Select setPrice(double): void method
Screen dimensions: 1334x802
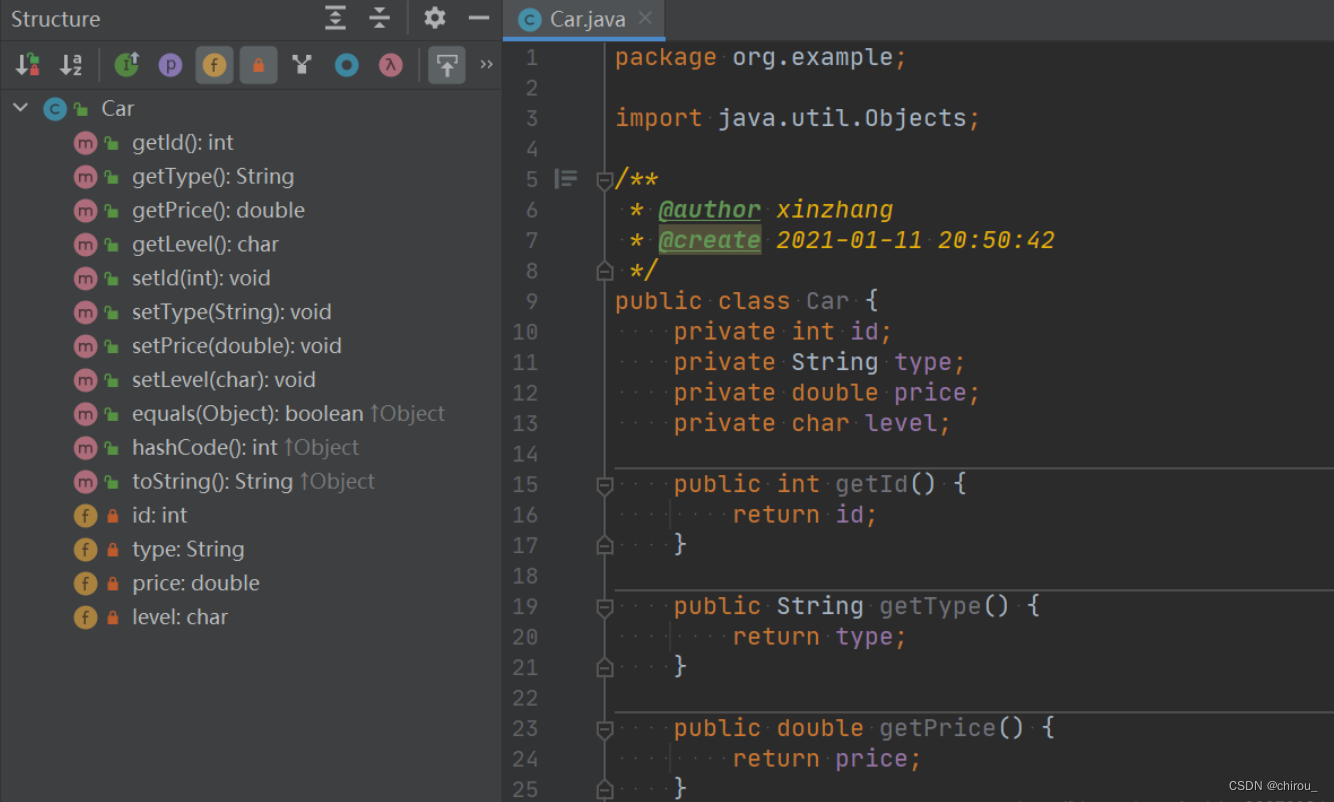[237, 346]
